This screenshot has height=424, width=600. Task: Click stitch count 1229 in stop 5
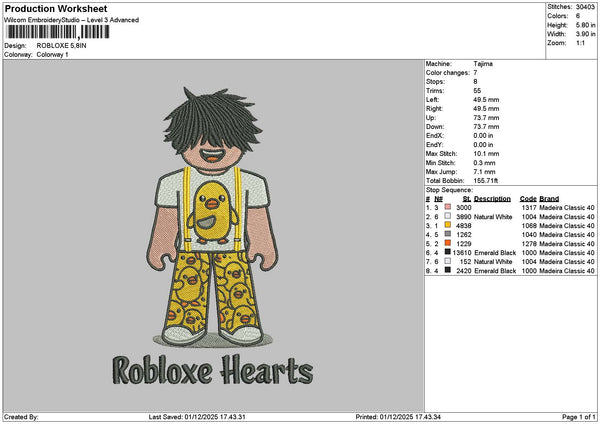[x=464, y=244]
